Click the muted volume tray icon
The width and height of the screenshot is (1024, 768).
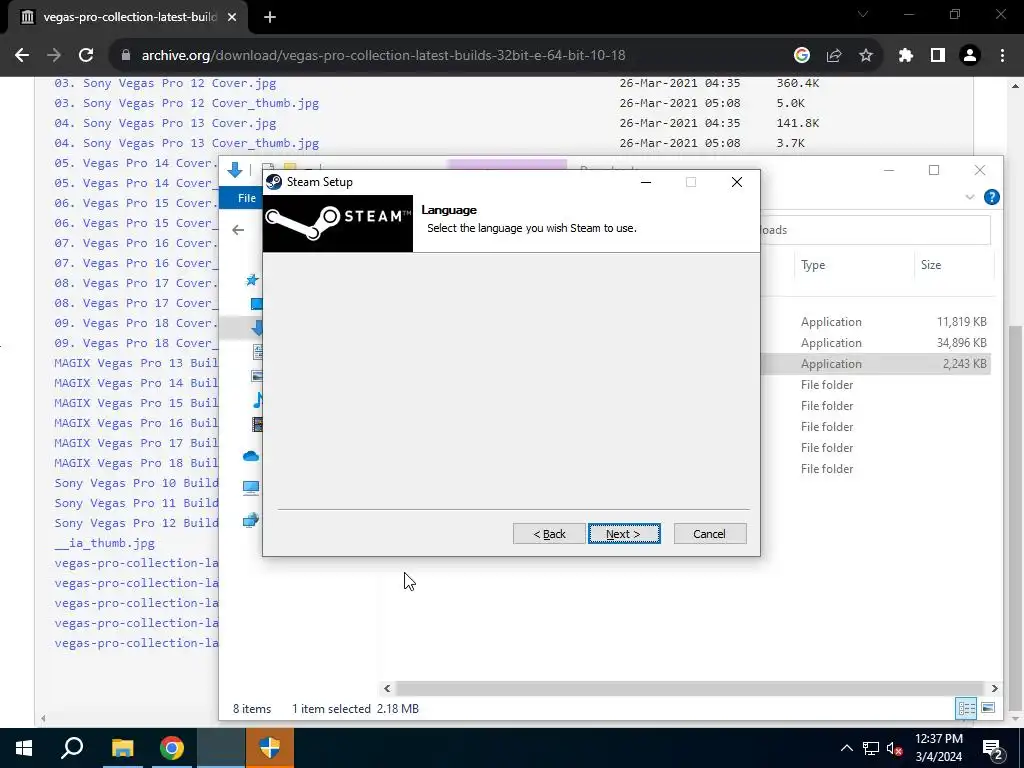coord(894,748)
